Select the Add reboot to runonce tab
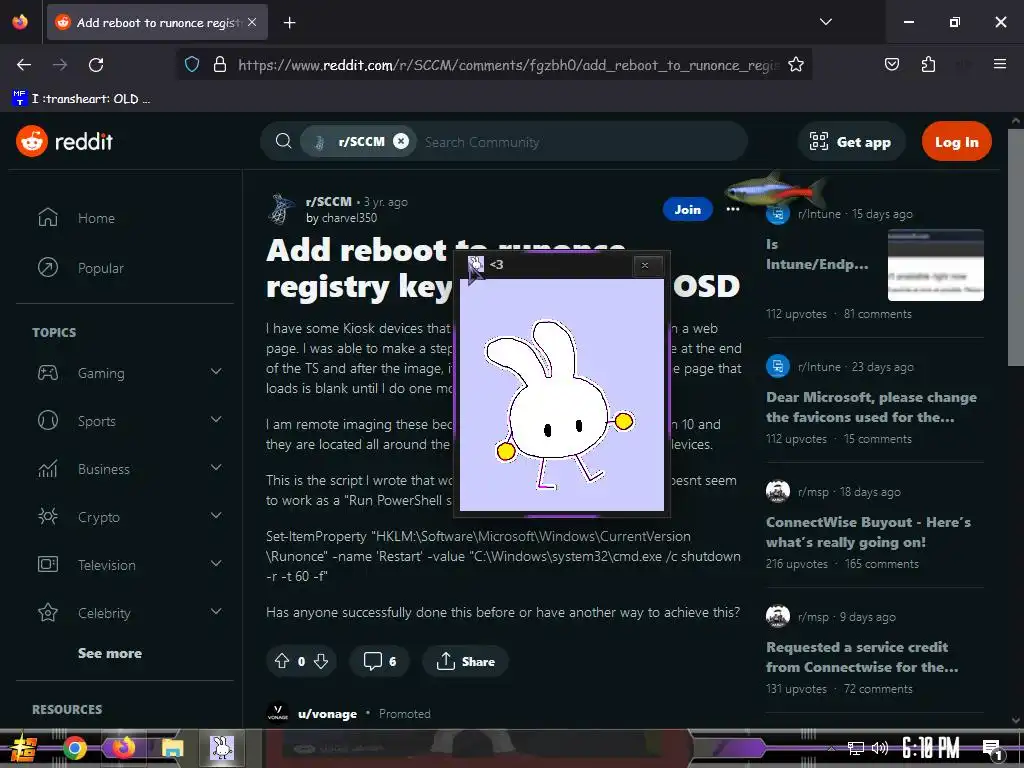The width and height of the screenshot is (1024, 768). click(x=157, y=22)
